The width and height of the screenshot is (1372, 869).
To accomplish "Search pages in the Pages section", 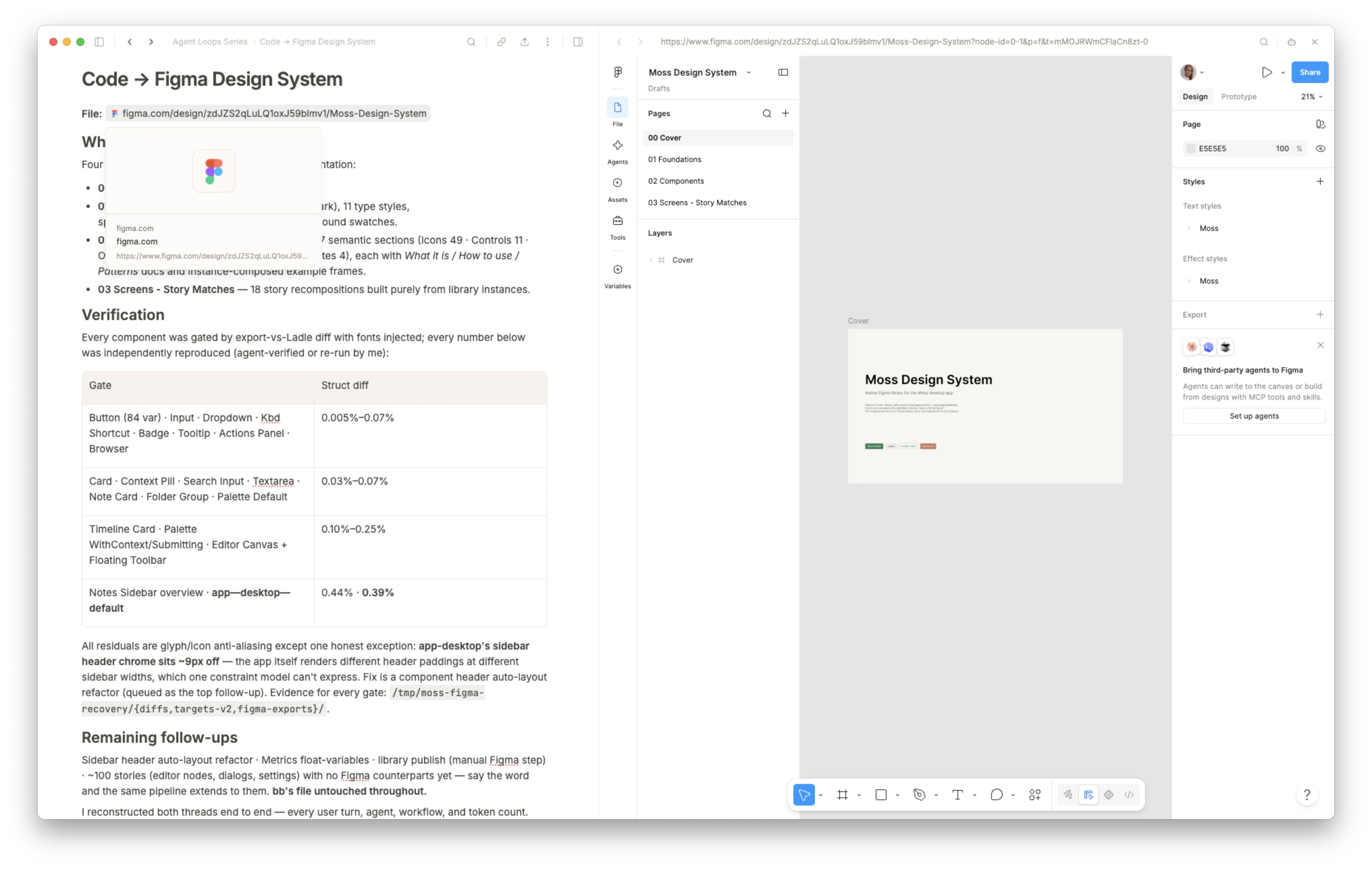I will click(x=766, y=113).
